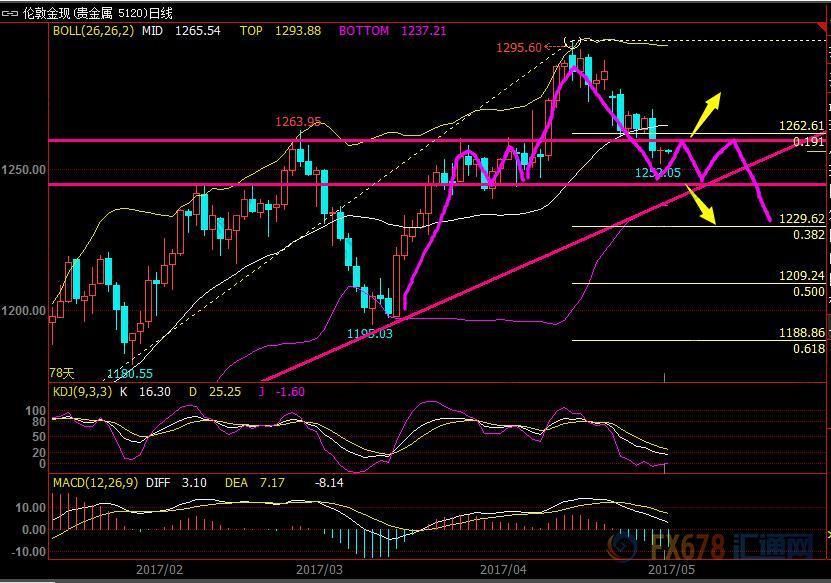Click the 1263.95 peak price label
This screenshot has height=583, width=831.
point(298,122)
